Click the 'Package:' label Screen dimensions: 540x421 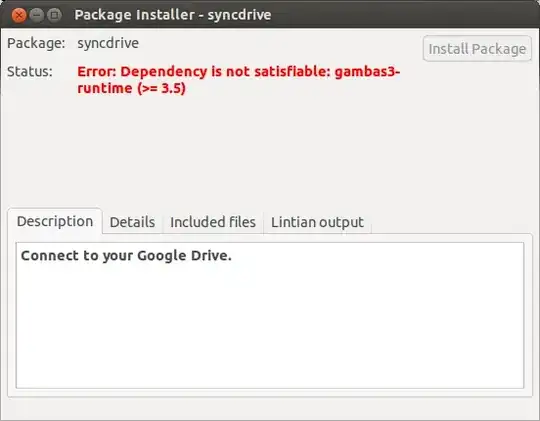click(36, 43)
